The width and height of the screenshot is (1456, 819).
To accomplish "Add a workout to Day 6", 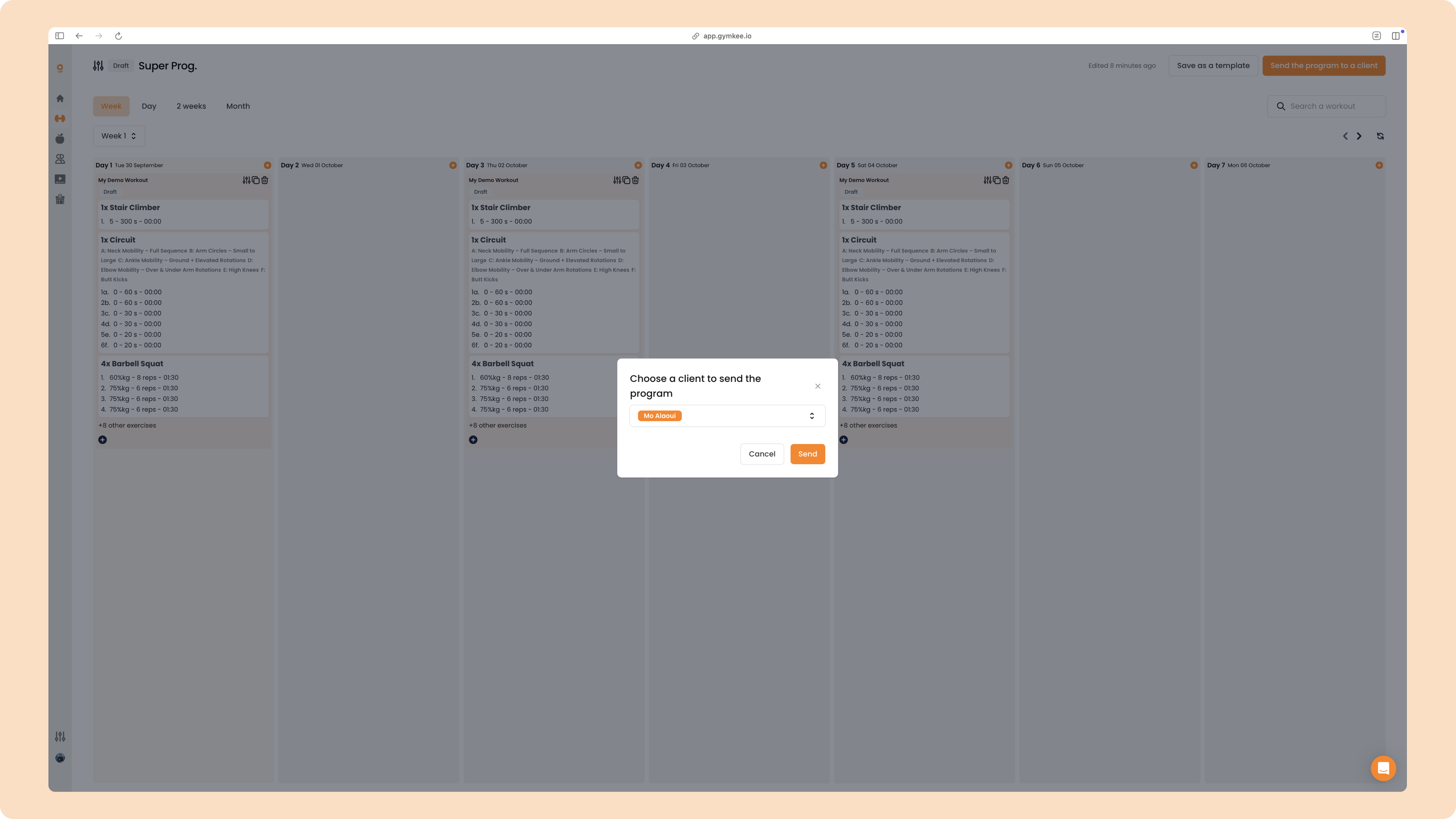I will click(x=1194, y=165).
